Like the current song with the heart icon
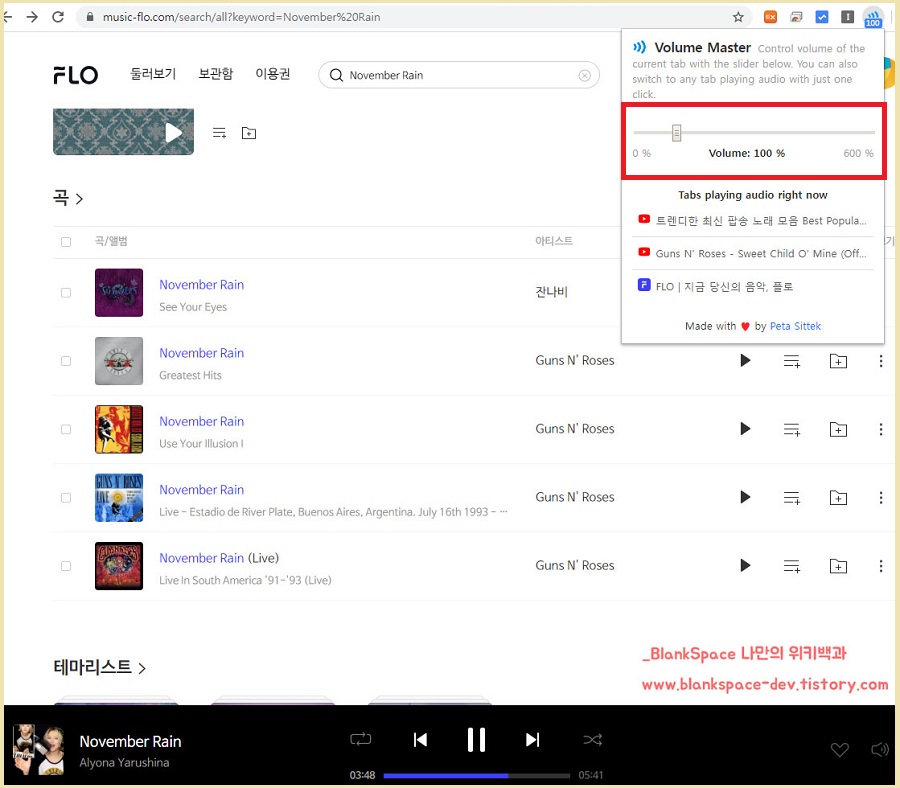The image size is (900, 788). [839, 749]
